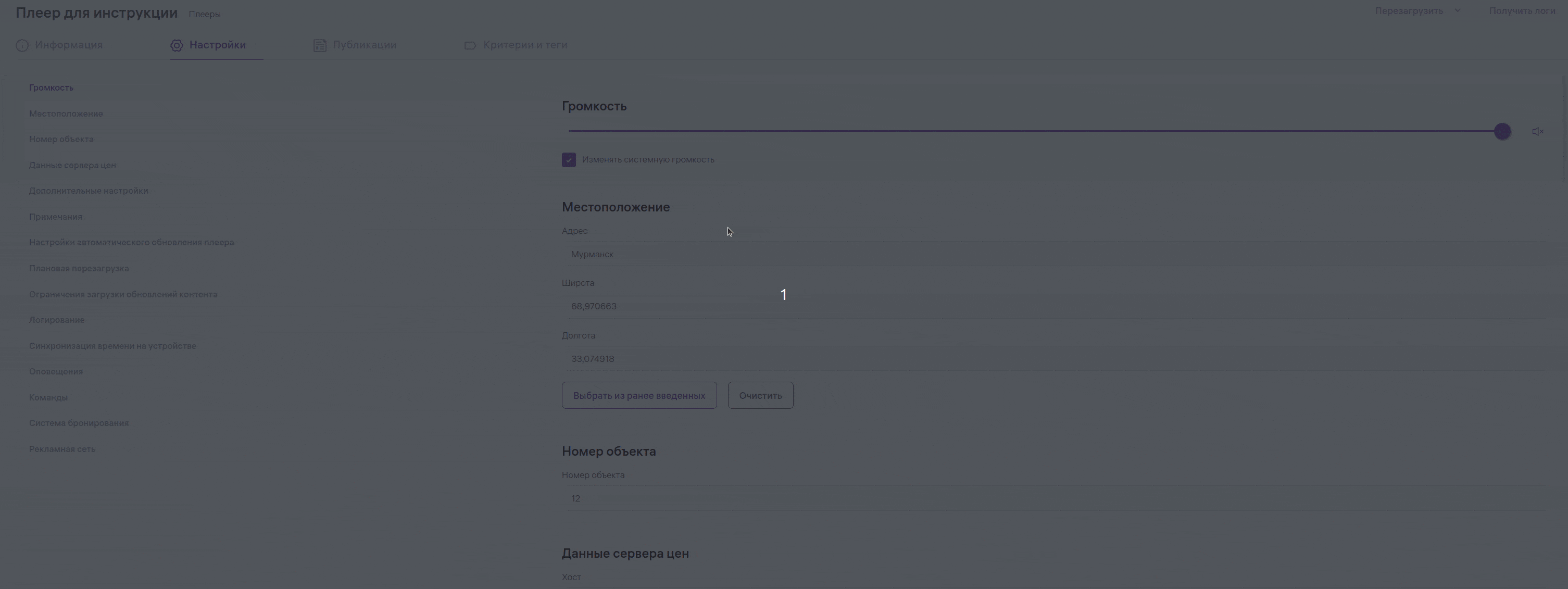Toggle Изменять системную громкость checkbox
The width and height of the screenshot is (1568, 589).
(569, 160)
